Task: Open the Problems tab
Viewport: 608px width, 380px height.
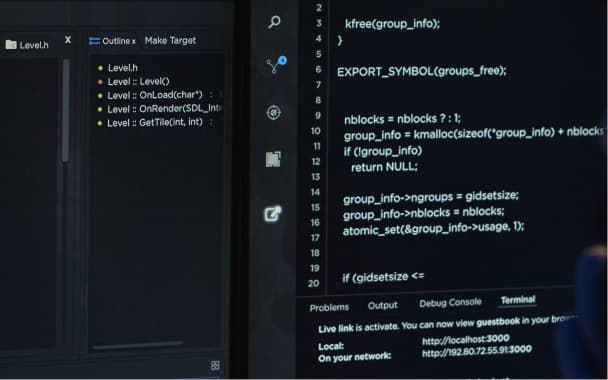Action: [x=329, y=307]
